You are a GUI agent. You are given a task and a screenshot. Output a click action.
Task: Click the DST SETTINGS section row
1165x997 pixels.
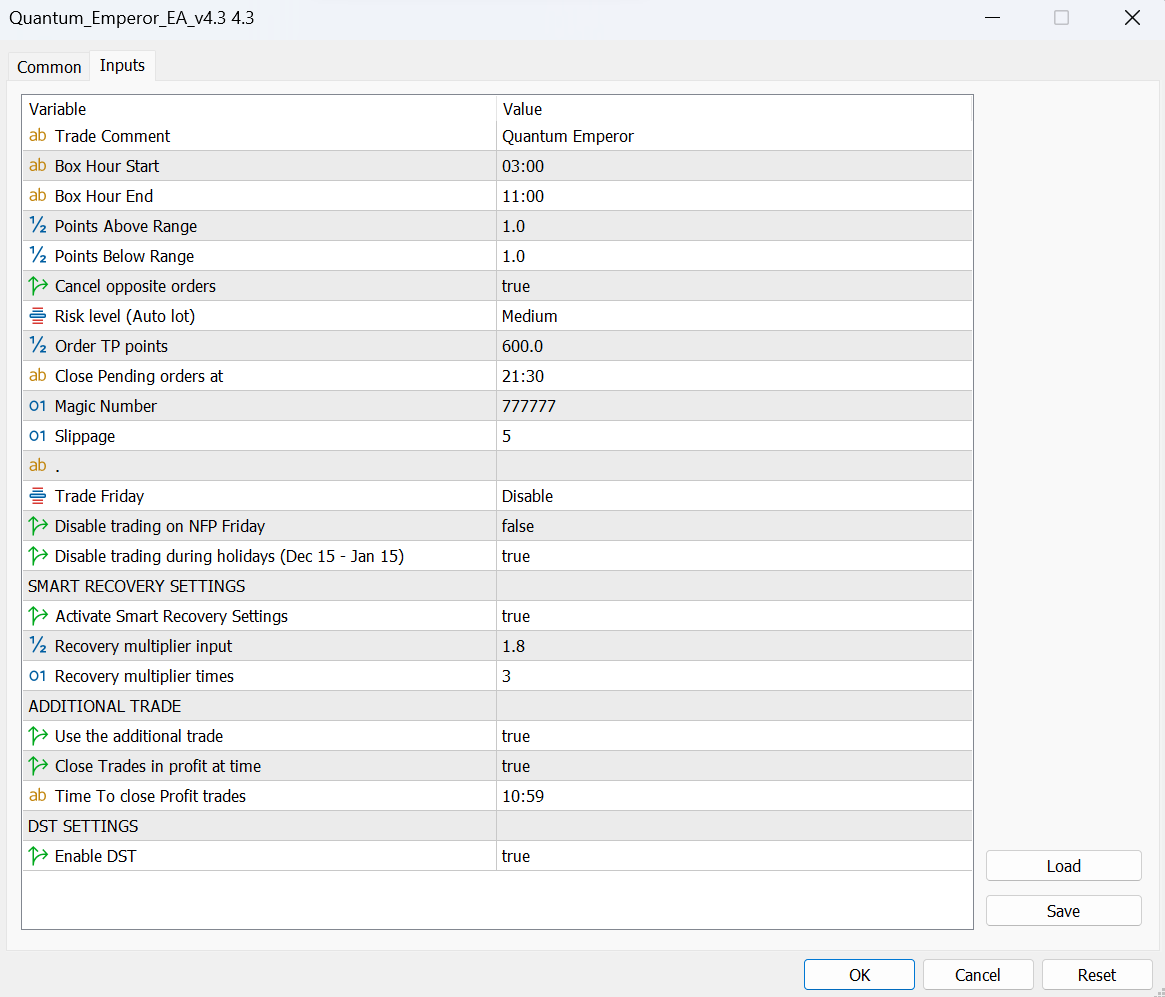click(x=497, y=826)
